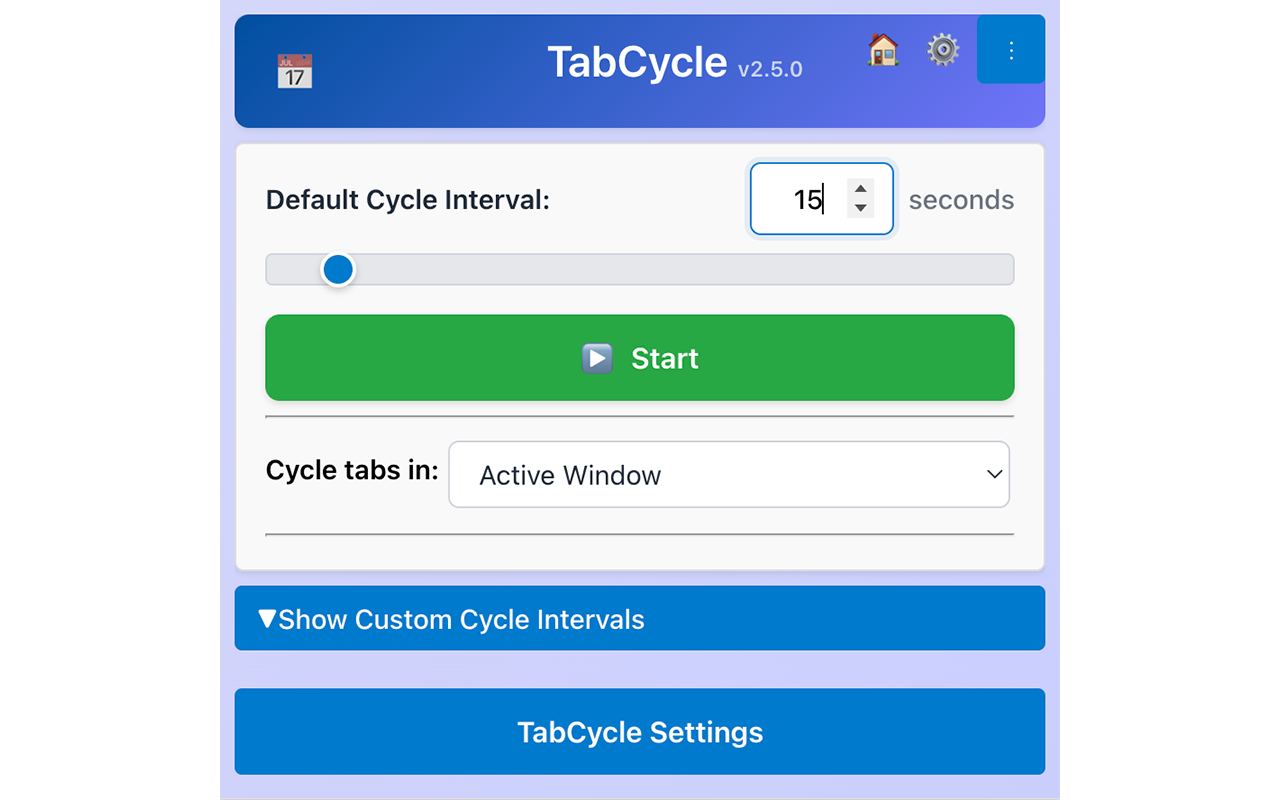The image size is (1280, 800).
Task: Click the triangle beside Show Custom Cycle Intervals
Action: 267,619
